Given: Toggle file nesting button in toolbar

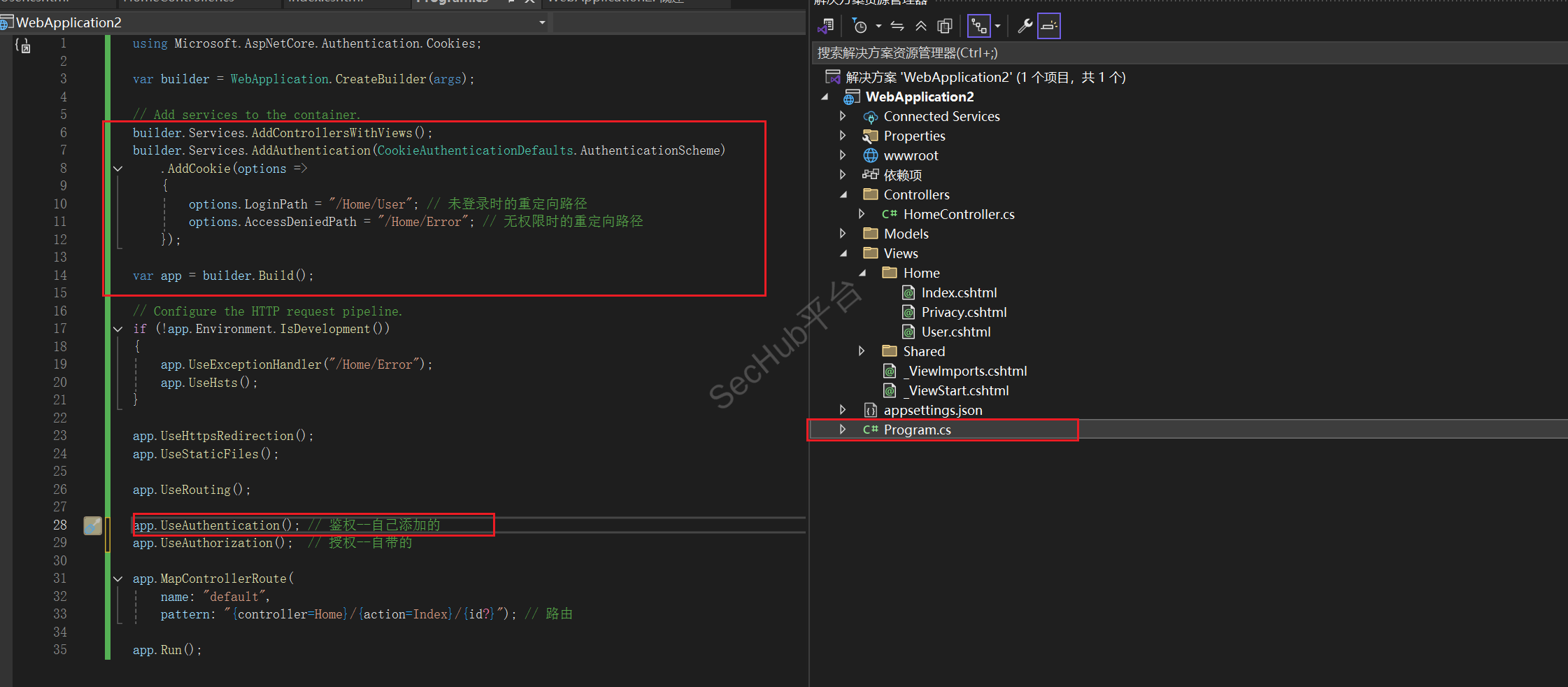Looking at the screenshot, I should pyautogui.click(x=979, y=27).
